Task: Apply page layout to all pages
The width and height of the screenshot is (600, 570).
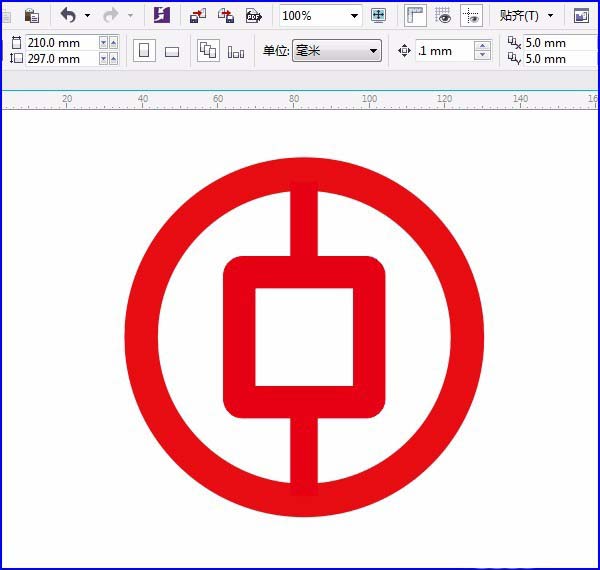Action: point(209,50)
